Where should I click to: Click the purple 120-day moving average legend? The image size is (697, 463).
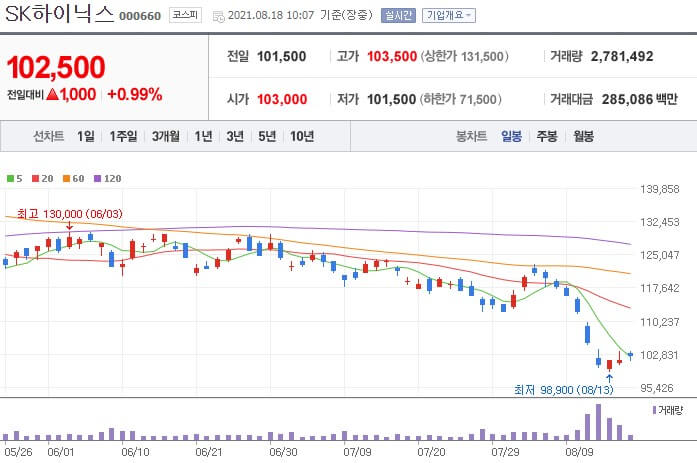click(x=107, y=179)
